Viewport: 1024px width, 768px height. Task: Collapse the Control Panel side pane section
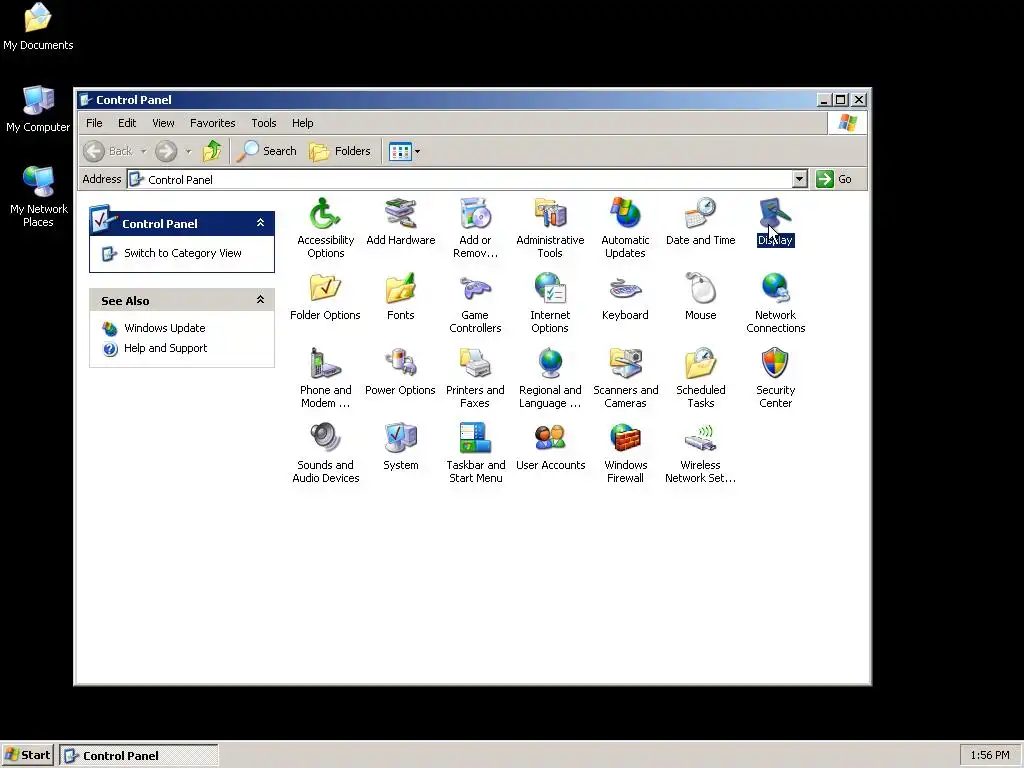coord(260,223)
